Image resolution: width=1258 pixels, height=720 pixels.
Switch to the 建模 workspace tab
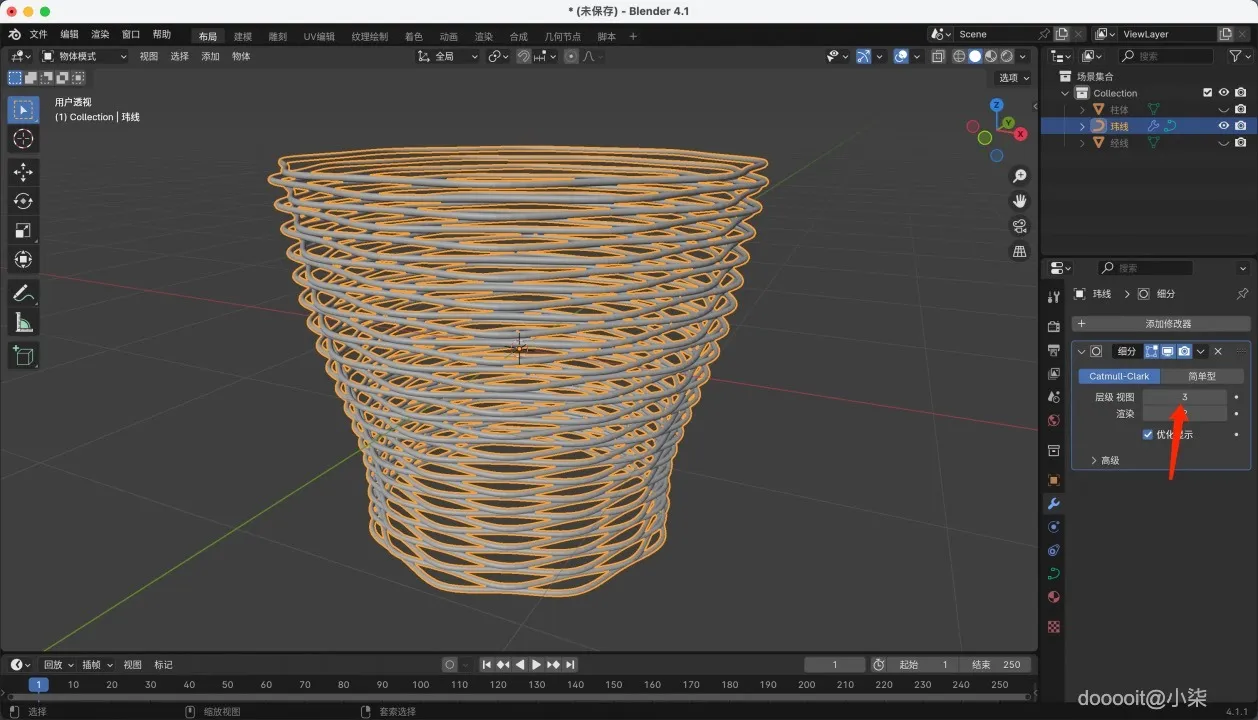click(243, 37)
